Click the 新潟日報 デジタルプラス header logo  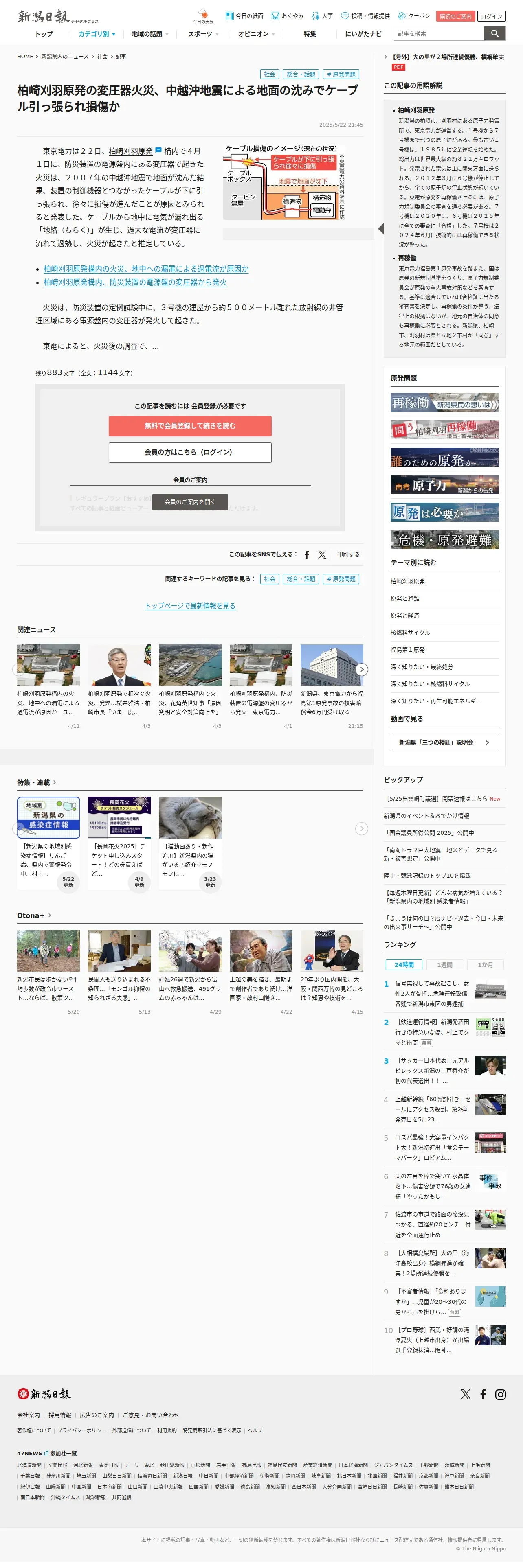[x=58, y=16]
